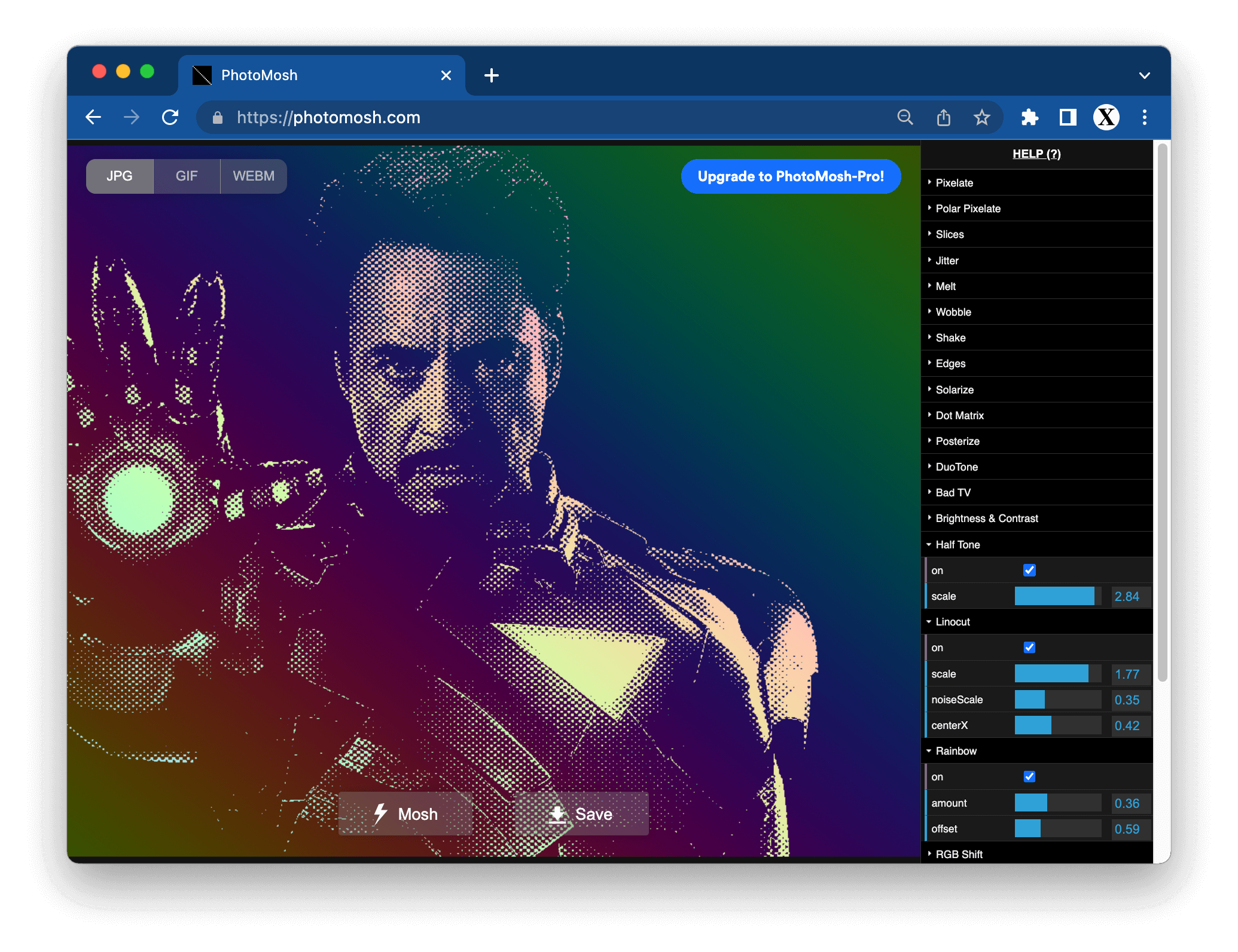Click the Mosh button to apply effects
Viewport: 1238px width, 952px height.
click(x=405, y=814)
